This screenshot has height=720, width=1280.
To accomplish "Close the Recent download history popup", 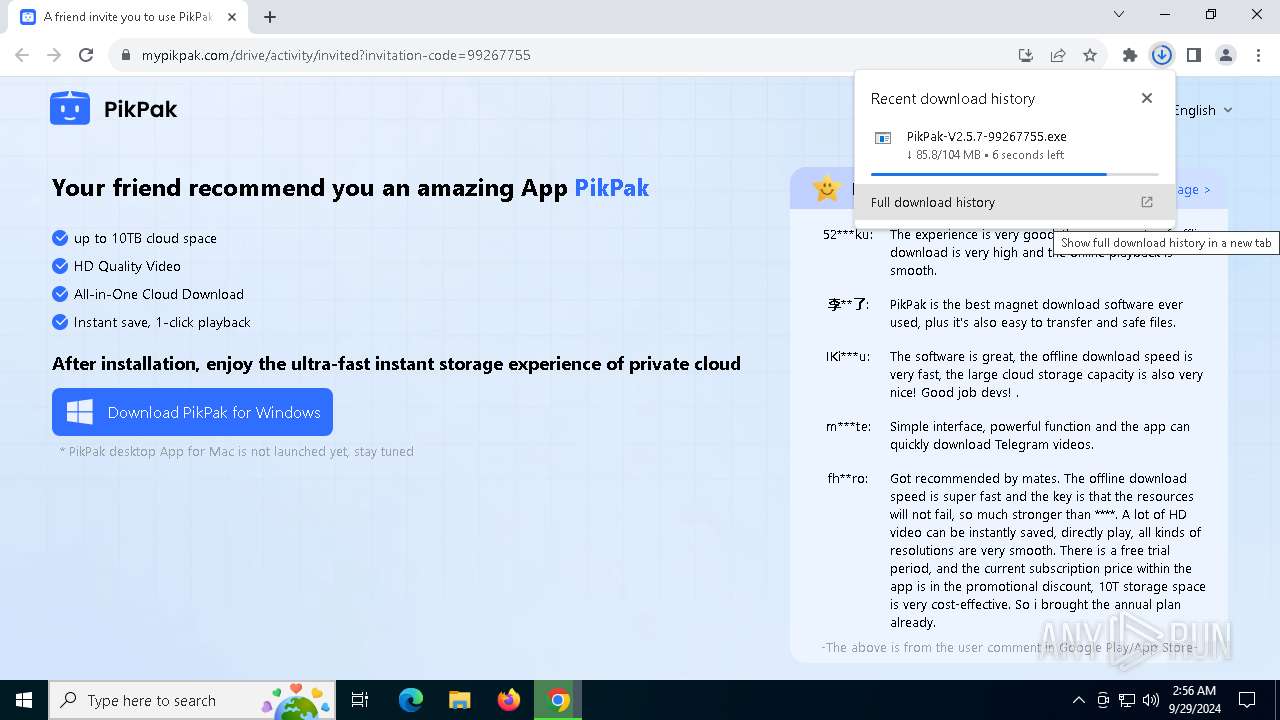I will point(1147,98).
